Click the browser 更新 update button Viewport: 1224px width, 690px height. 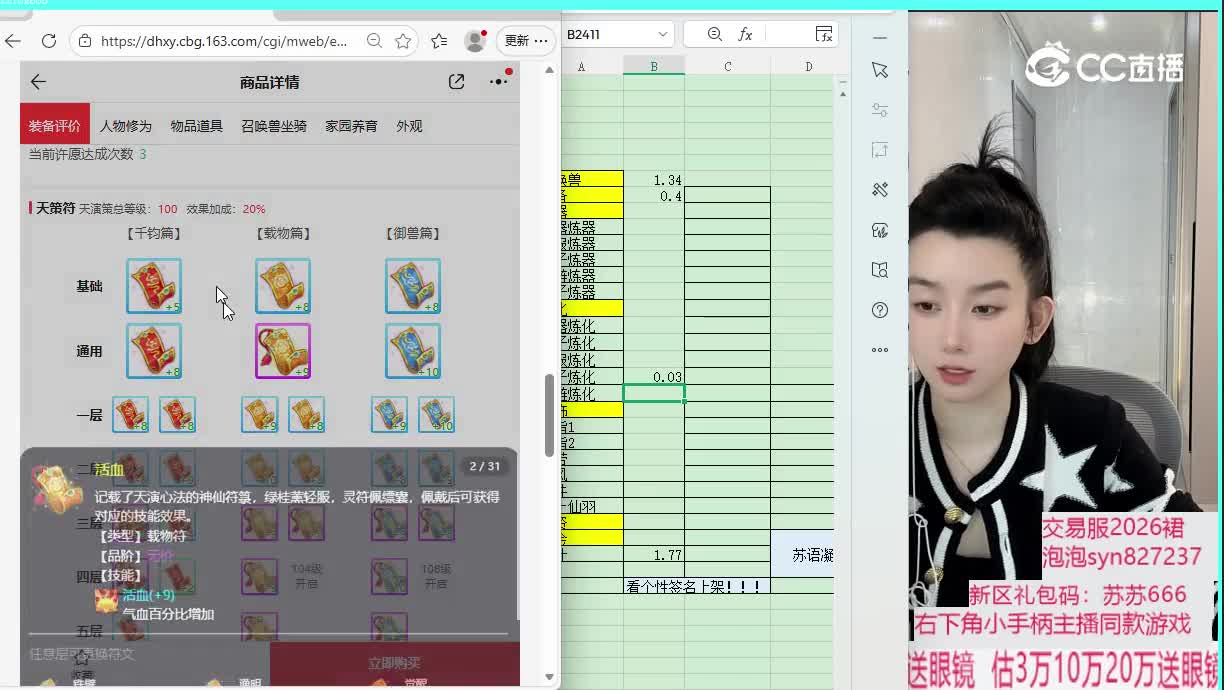[x=526, y=41]
